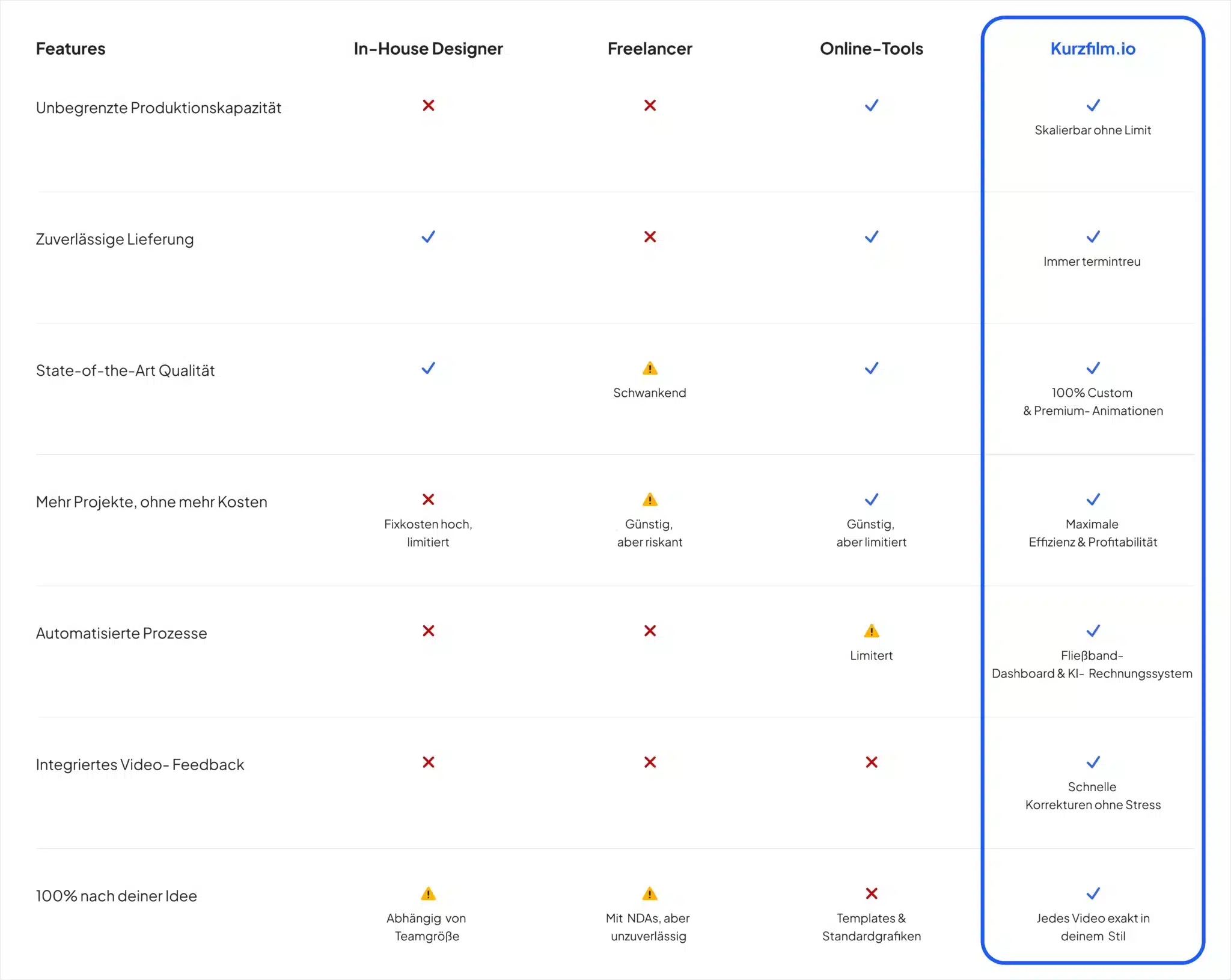The width and height of the screenshot is (1231, 980).
Task: Click In-House Designer checkmark in Zuverlässige Lieferung row
Action: tap(429, 237)
